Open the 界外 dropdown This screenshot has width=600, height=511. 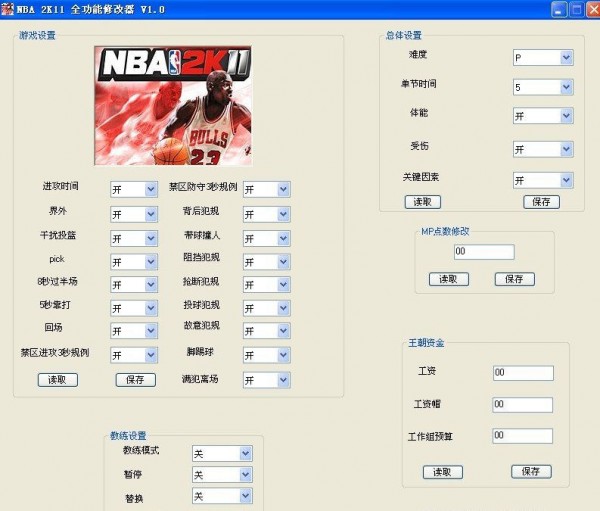[x=134, y=214]
